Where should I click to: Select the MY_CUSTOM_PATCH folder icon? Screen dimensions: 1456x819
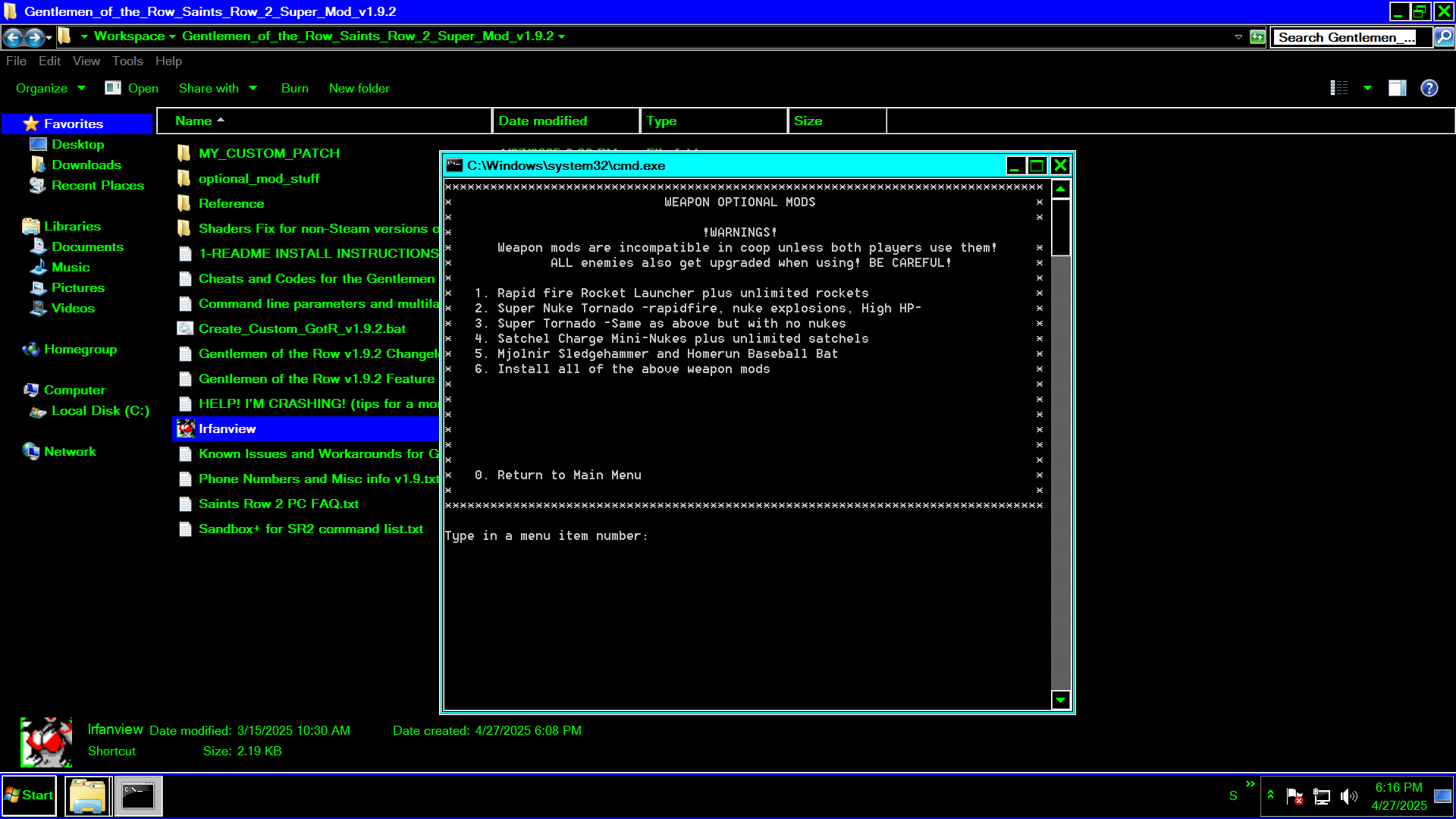click(184, 153)
